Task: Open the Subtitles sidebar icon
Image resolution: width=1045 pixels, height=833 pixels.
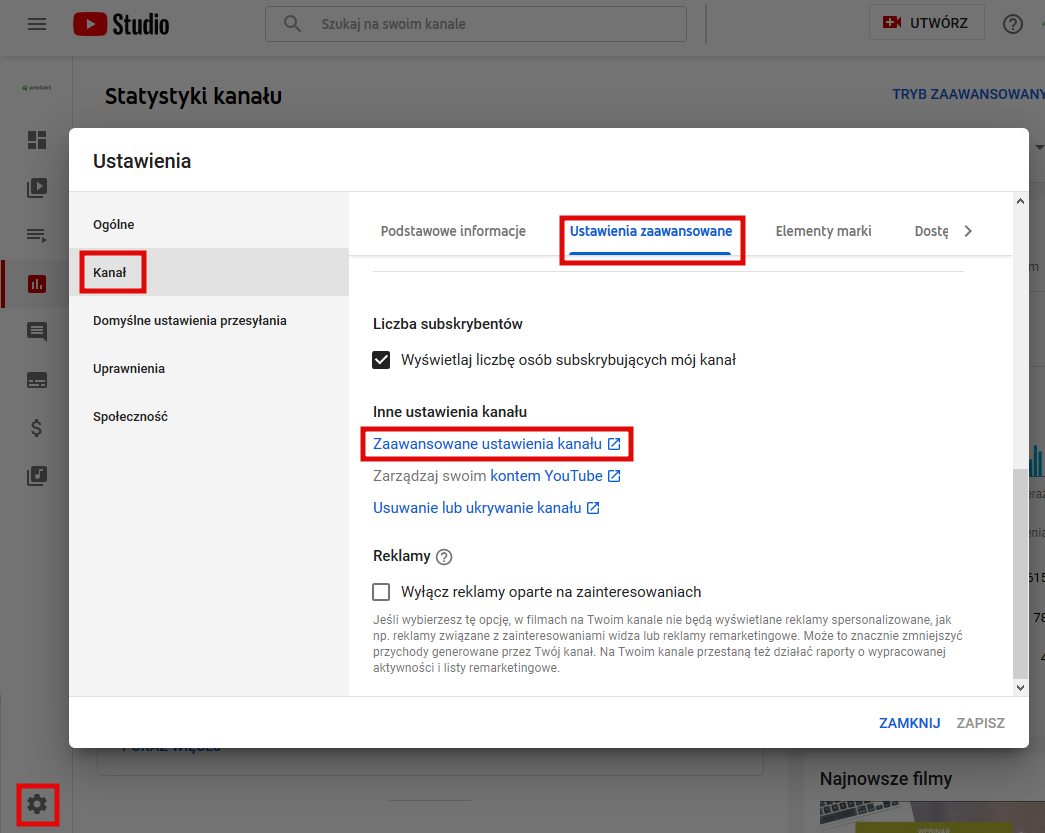Action: click(x=37, y=380)
